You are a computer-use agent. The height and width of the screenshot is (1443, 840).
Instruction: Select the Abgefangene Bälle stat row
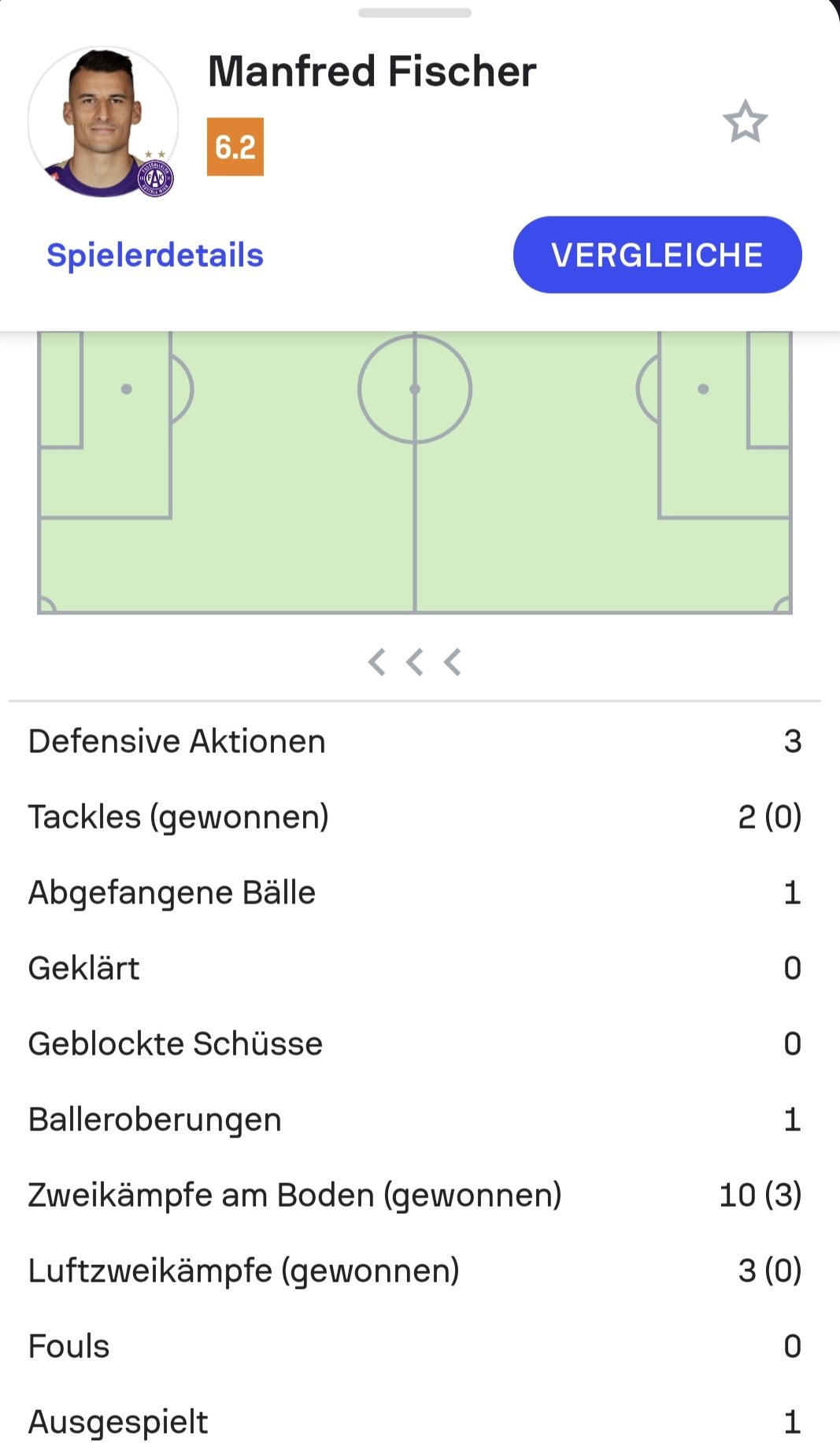point(415,892)
